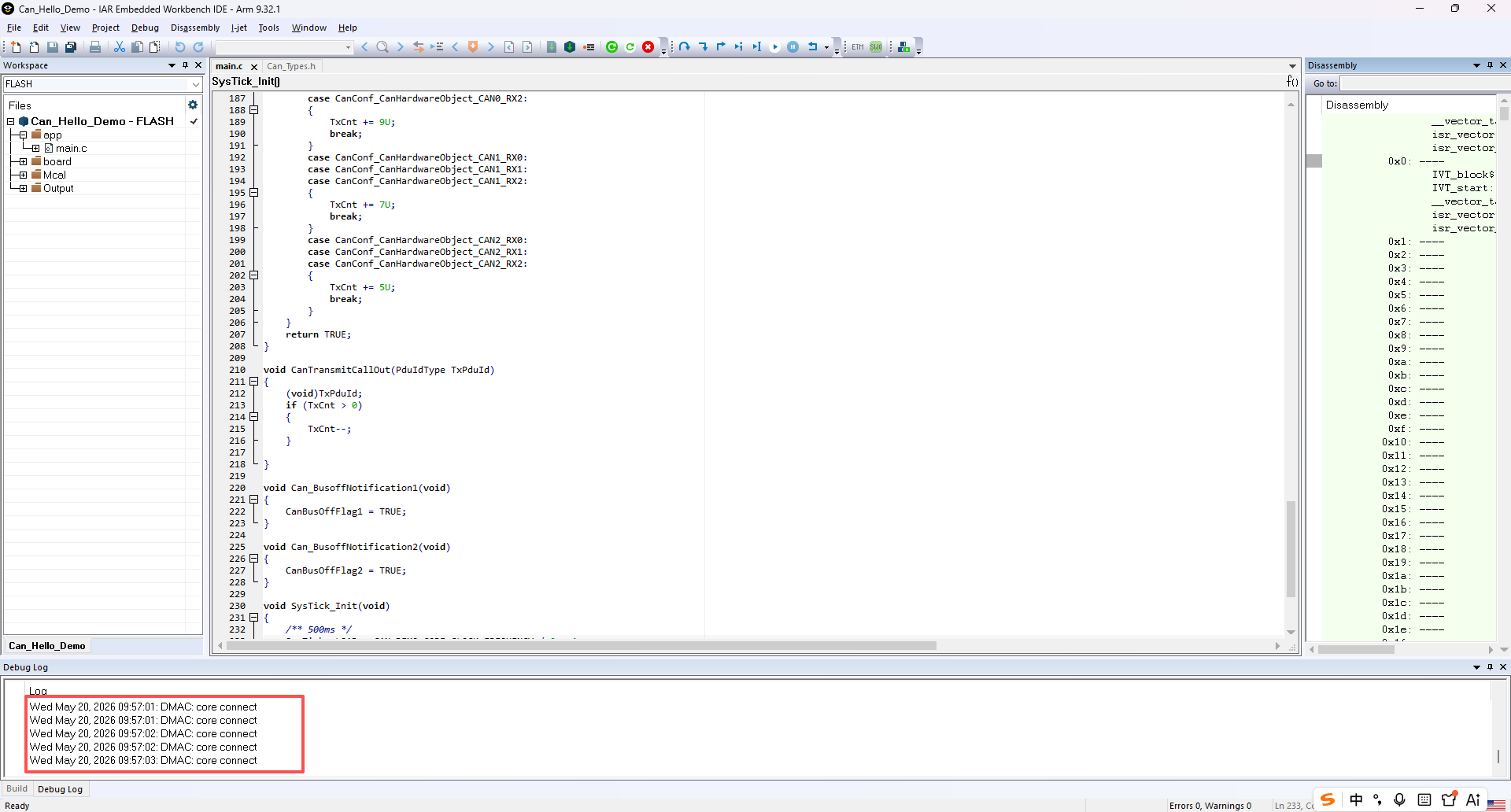Switch to the Can_Types.h editor tab
The height and width of the screenshot is (812, 1511).
[291, 66]
